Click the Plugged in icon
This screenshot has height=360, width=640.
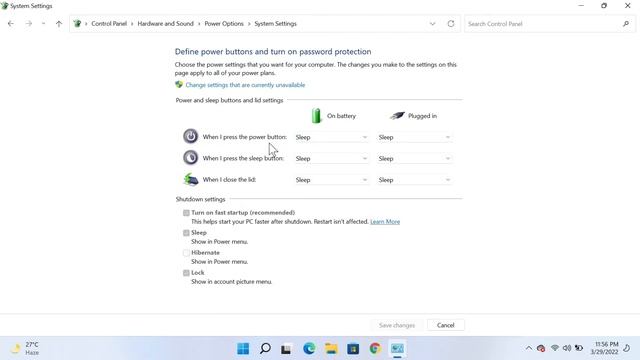(x=397, y=116)
